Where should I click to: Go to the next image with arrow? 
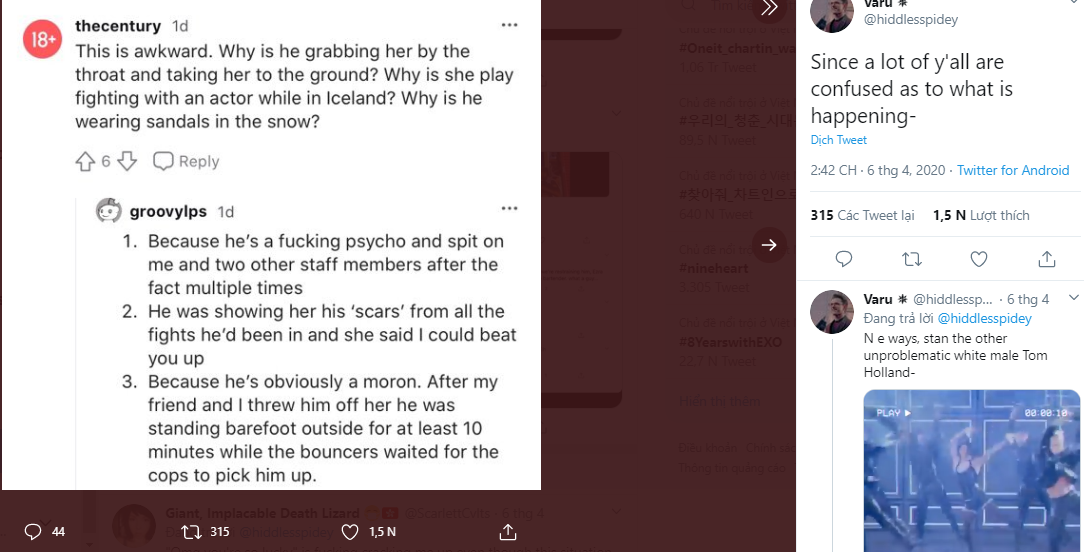tap(769, 244)
